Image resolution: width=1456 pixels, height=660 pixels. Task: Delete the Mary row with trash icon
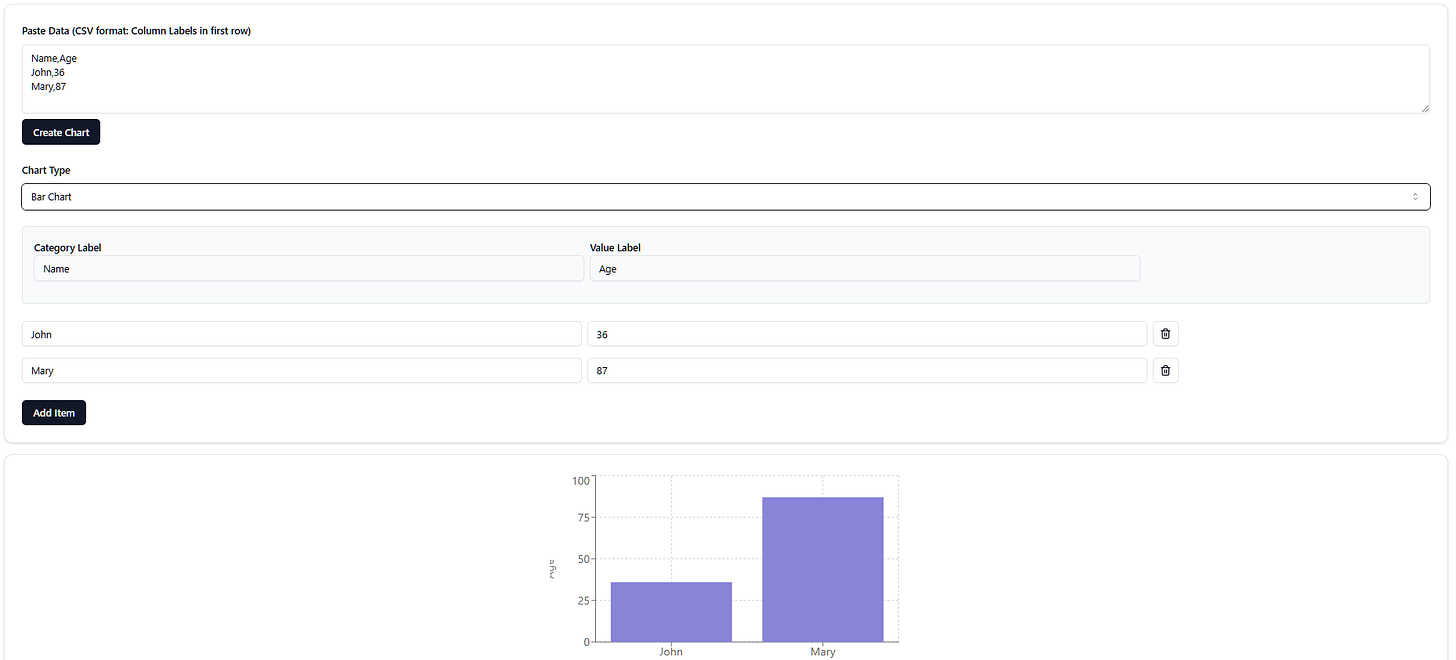coord(1165,371)
